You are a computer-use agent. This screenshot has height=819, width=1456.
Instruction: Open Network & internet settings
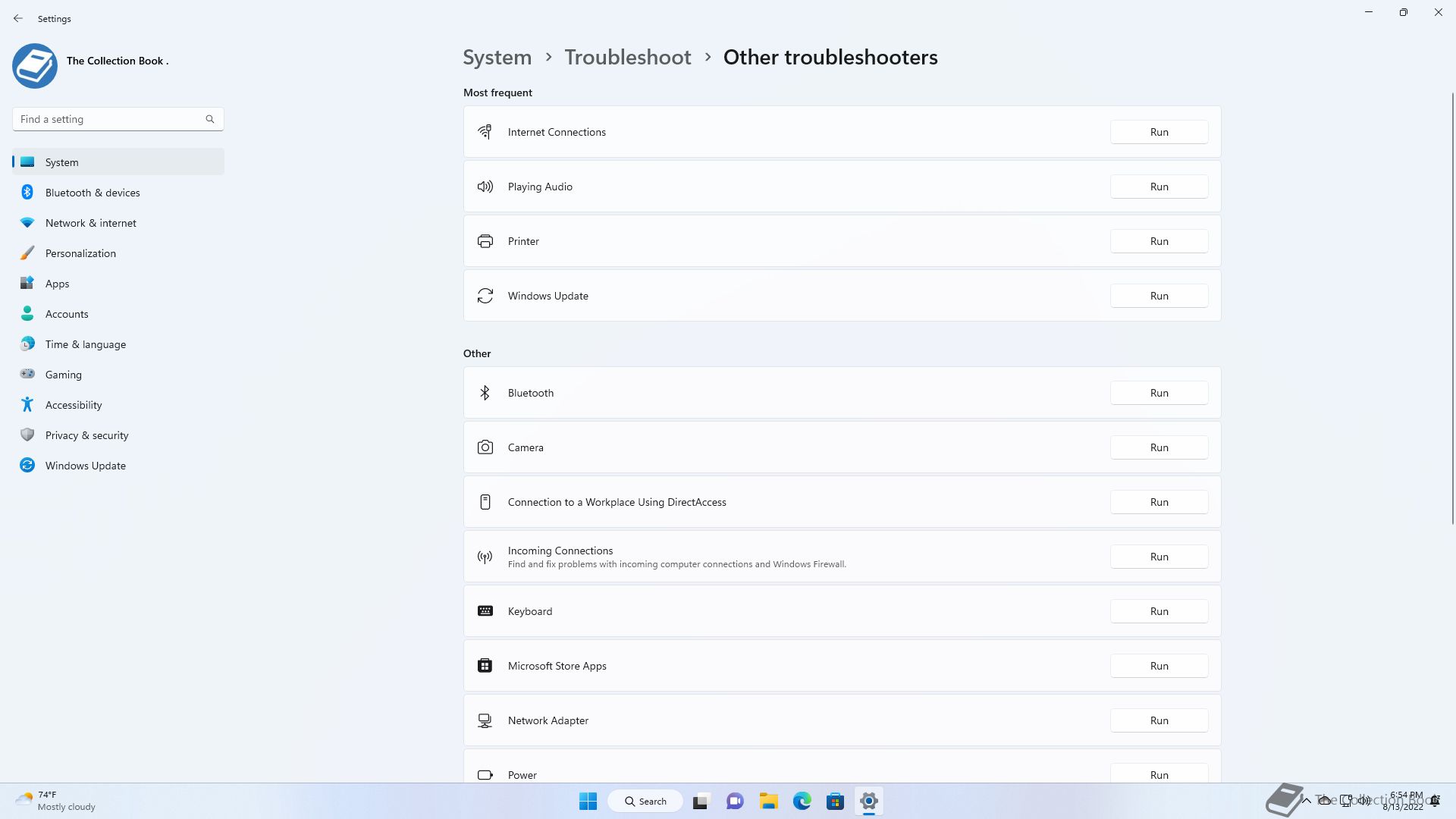pos(118,223)
